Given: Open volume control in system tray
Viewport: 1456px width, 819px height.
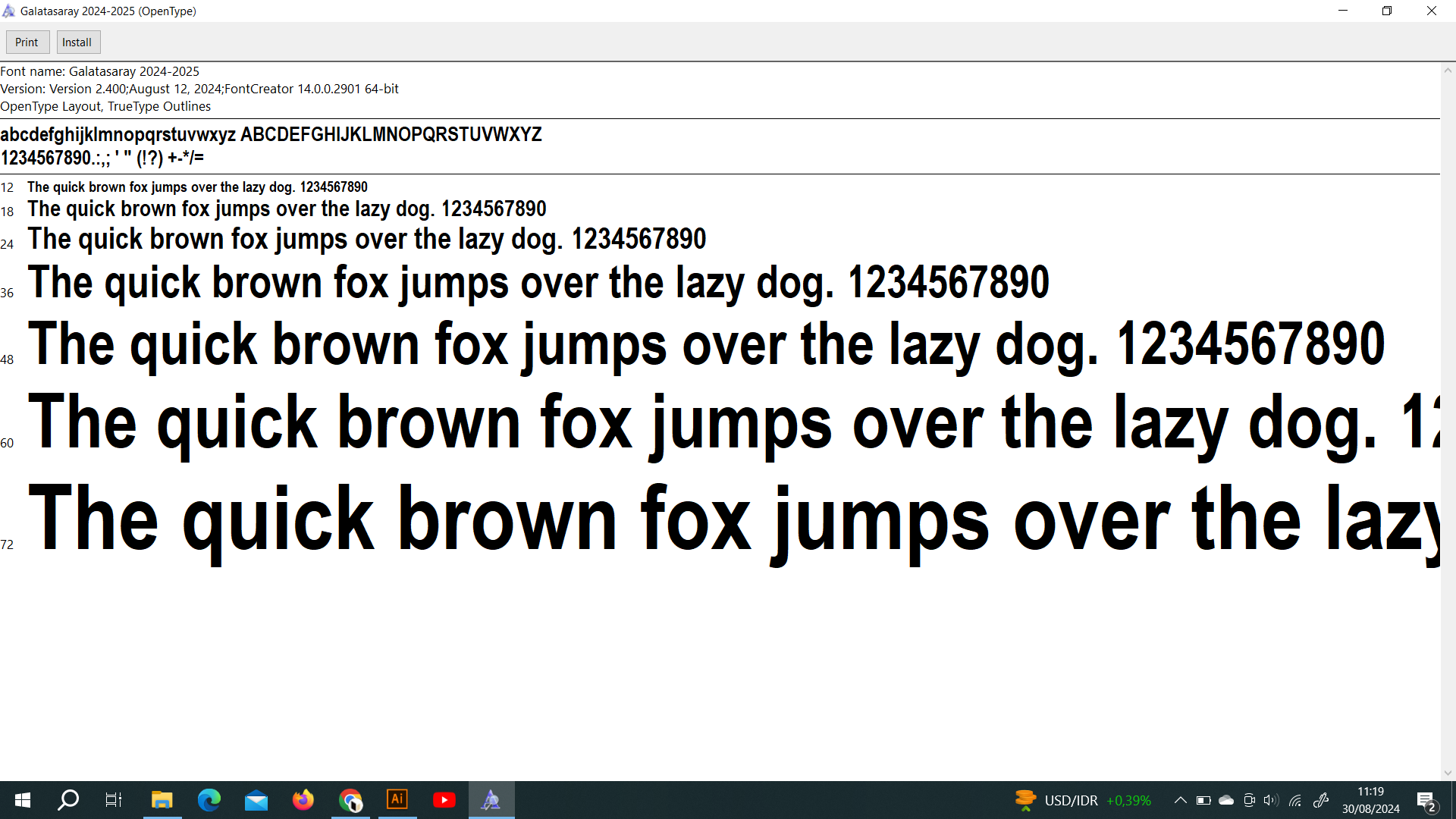Looking at the screenshot, I should pos(1271,800).
